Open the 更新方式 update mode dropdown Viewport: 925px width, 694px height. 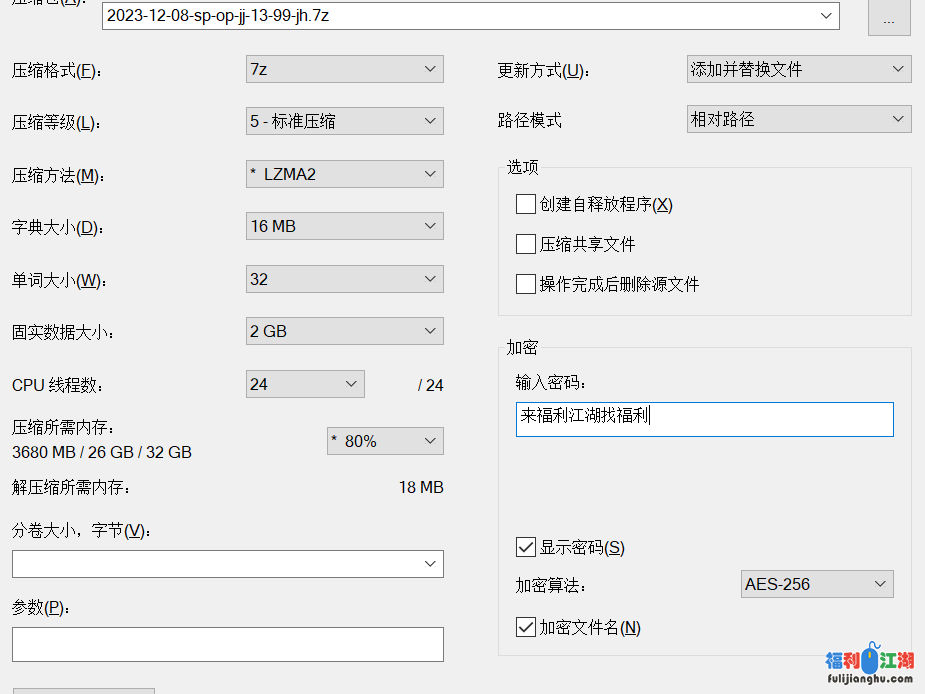coord(798,69)
